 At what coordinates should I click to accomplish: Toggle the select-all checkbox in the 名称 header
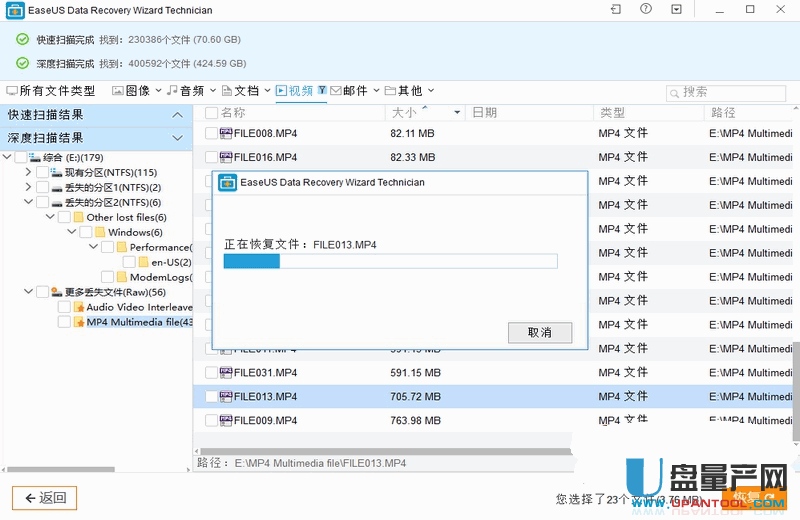click(211, 113)
